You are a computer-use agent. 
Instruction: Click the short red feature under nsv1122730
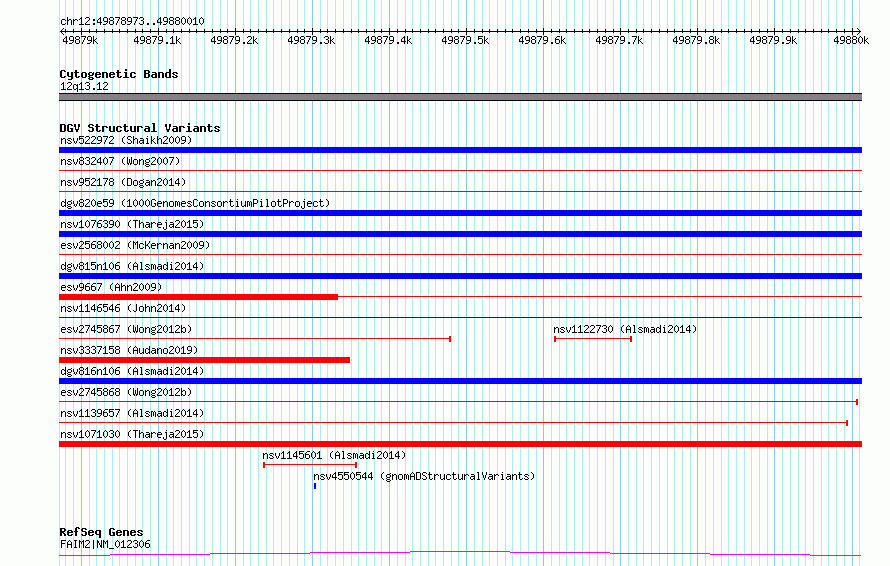593,339
